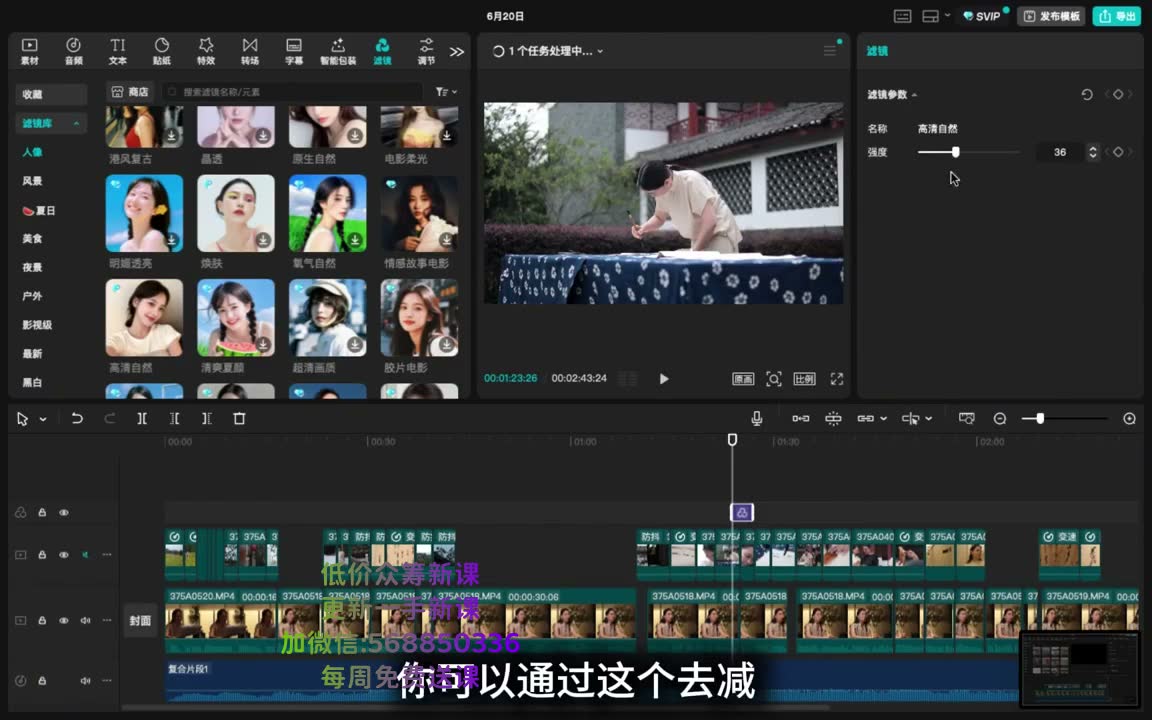Add keyframe for 强度 intensity
This screenshot has width=1152, height=720.
point(1117,152)
